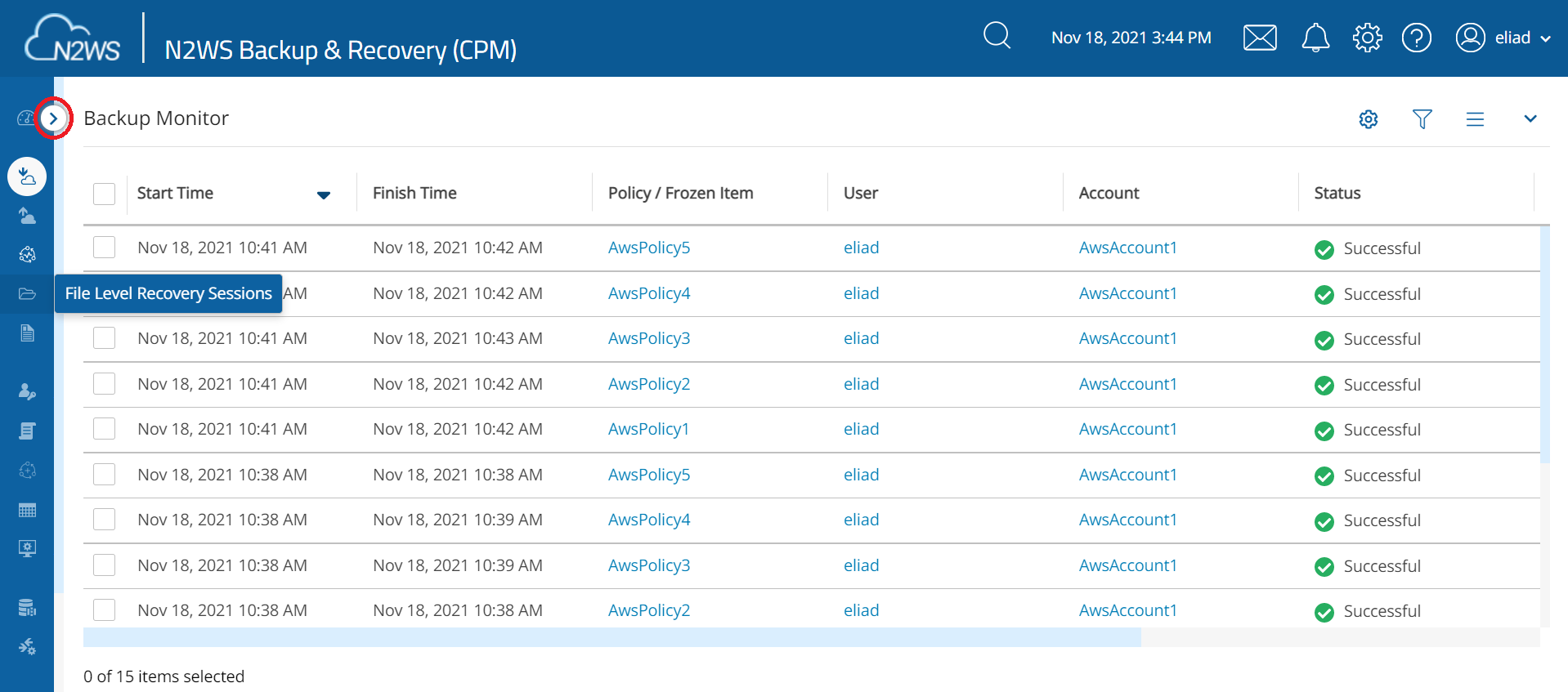Sort by the Account column header
1568x692 pixels.
pos(1109,194)
